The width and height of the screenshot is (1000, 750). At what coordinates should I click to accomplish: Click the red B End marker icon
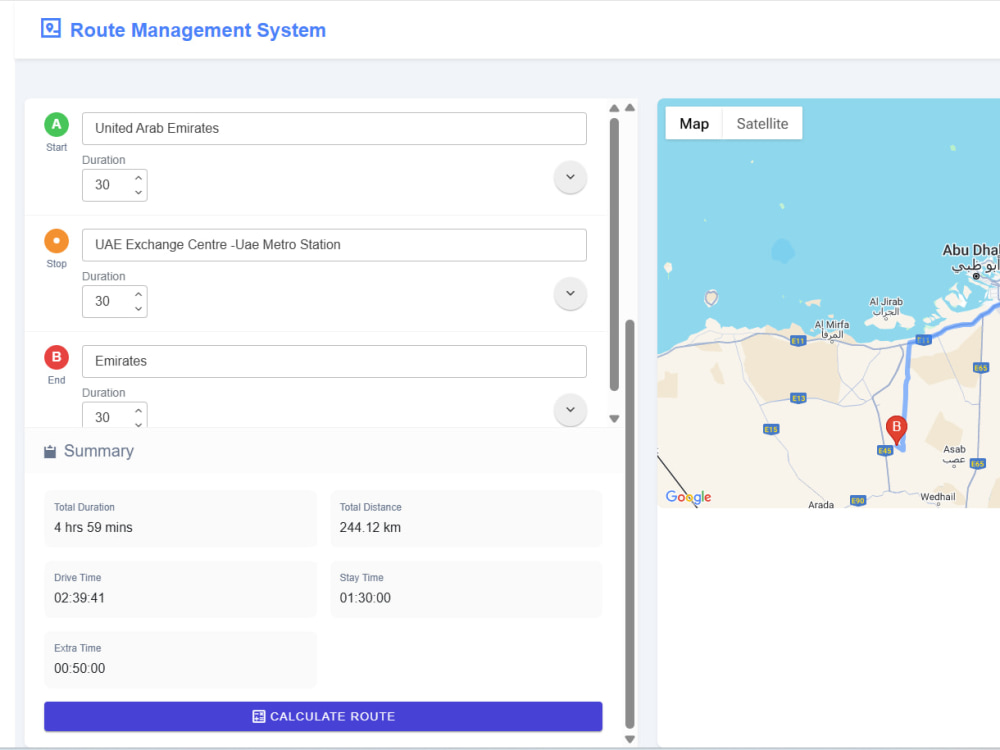(56, 357)
